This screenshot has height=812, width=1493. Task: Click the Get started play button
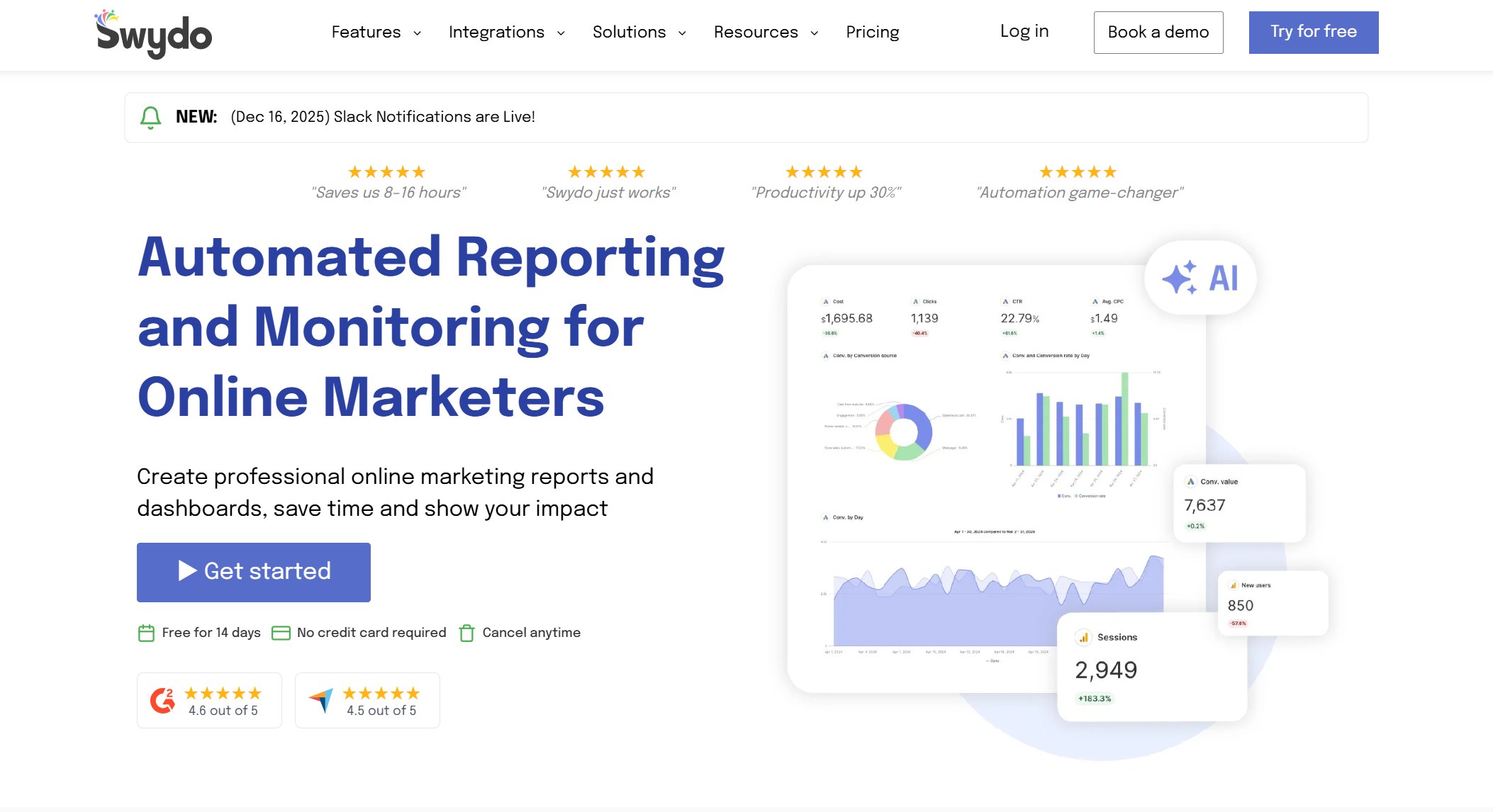pos(253,572)
